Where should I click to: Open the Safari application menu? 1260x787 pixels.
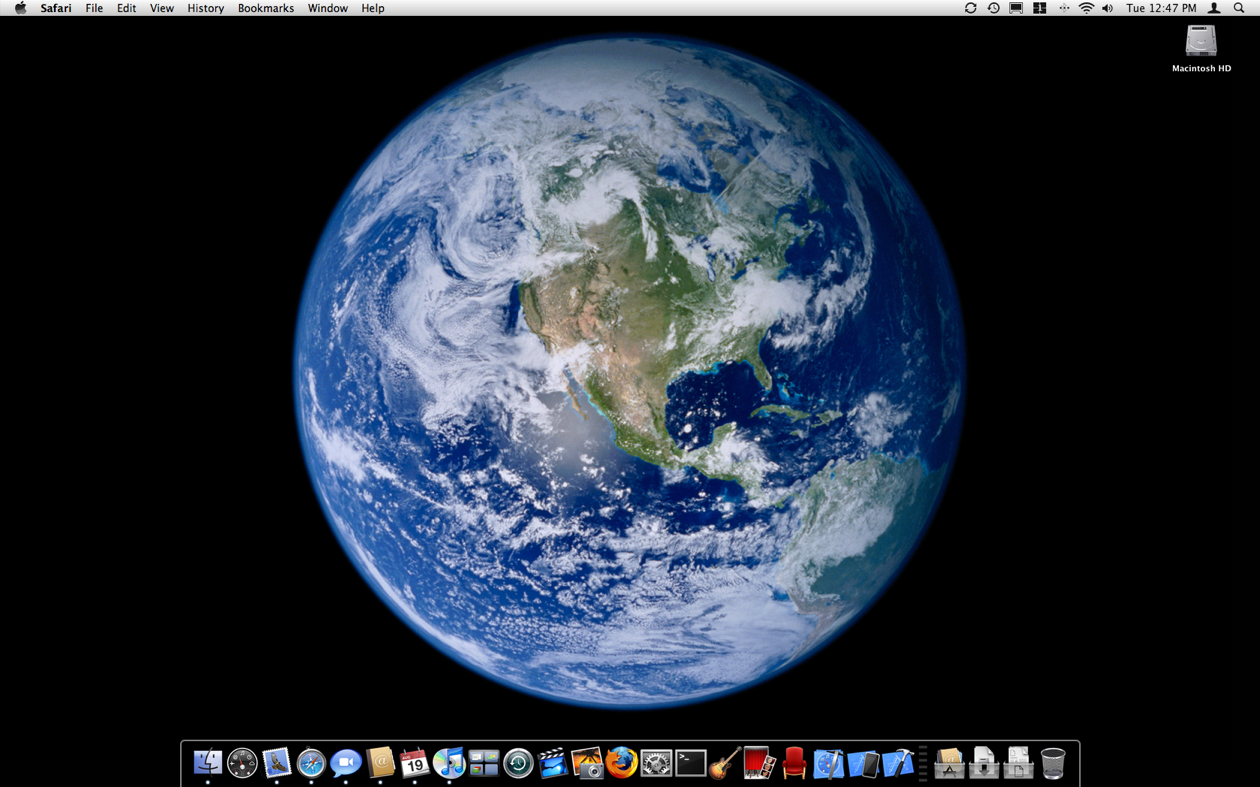56,8
